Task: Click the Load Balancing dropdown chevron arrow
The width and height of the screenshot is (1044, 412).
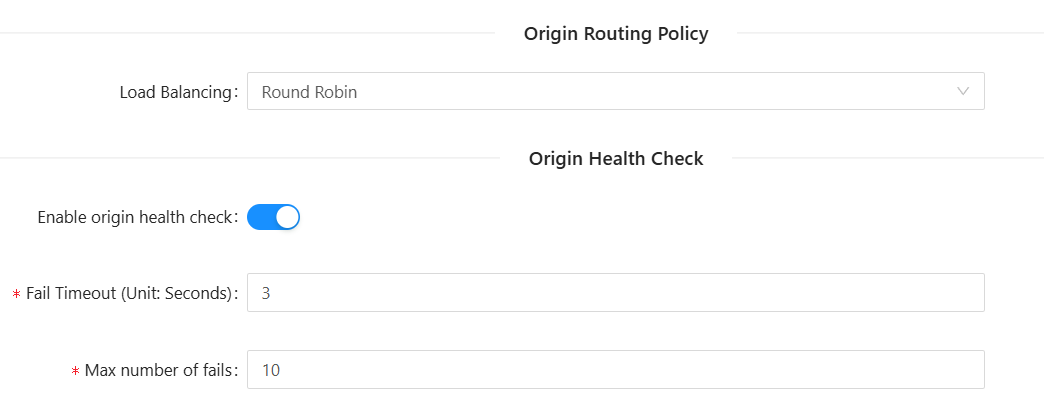Action: pyautogui.click(x=963, y=91)
